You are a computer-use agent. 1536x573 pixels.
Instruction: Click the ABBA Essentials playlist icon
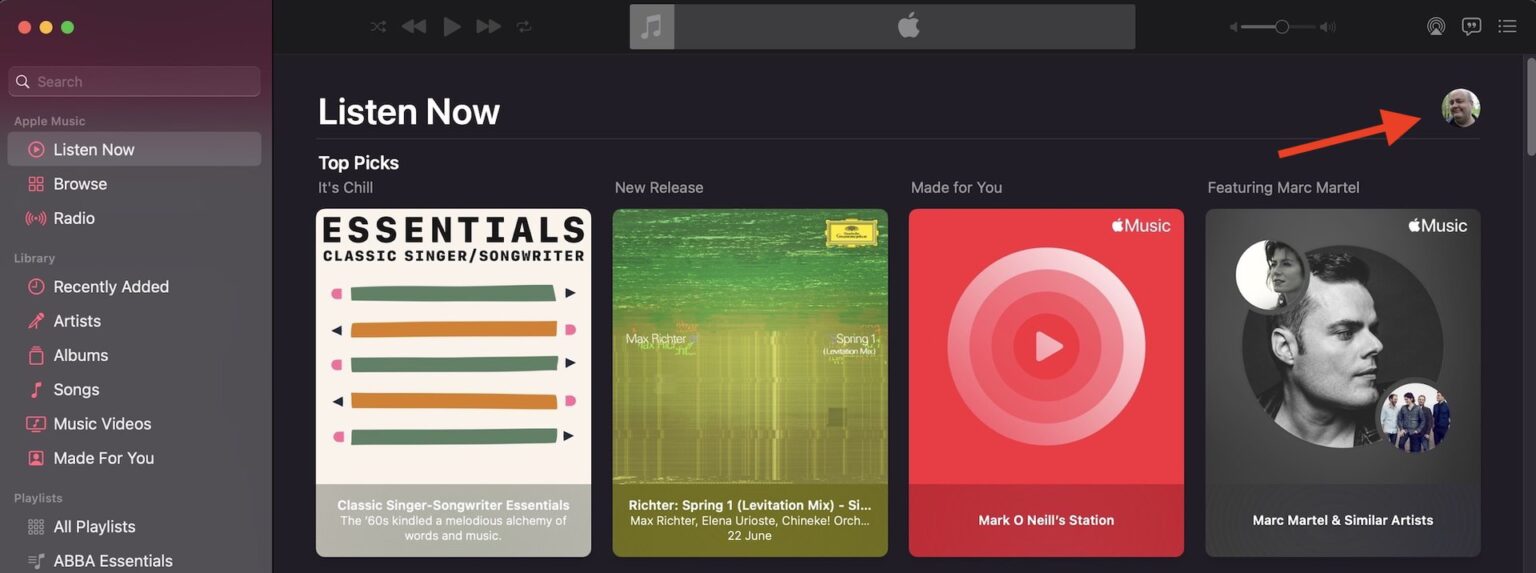click(36, 561)
